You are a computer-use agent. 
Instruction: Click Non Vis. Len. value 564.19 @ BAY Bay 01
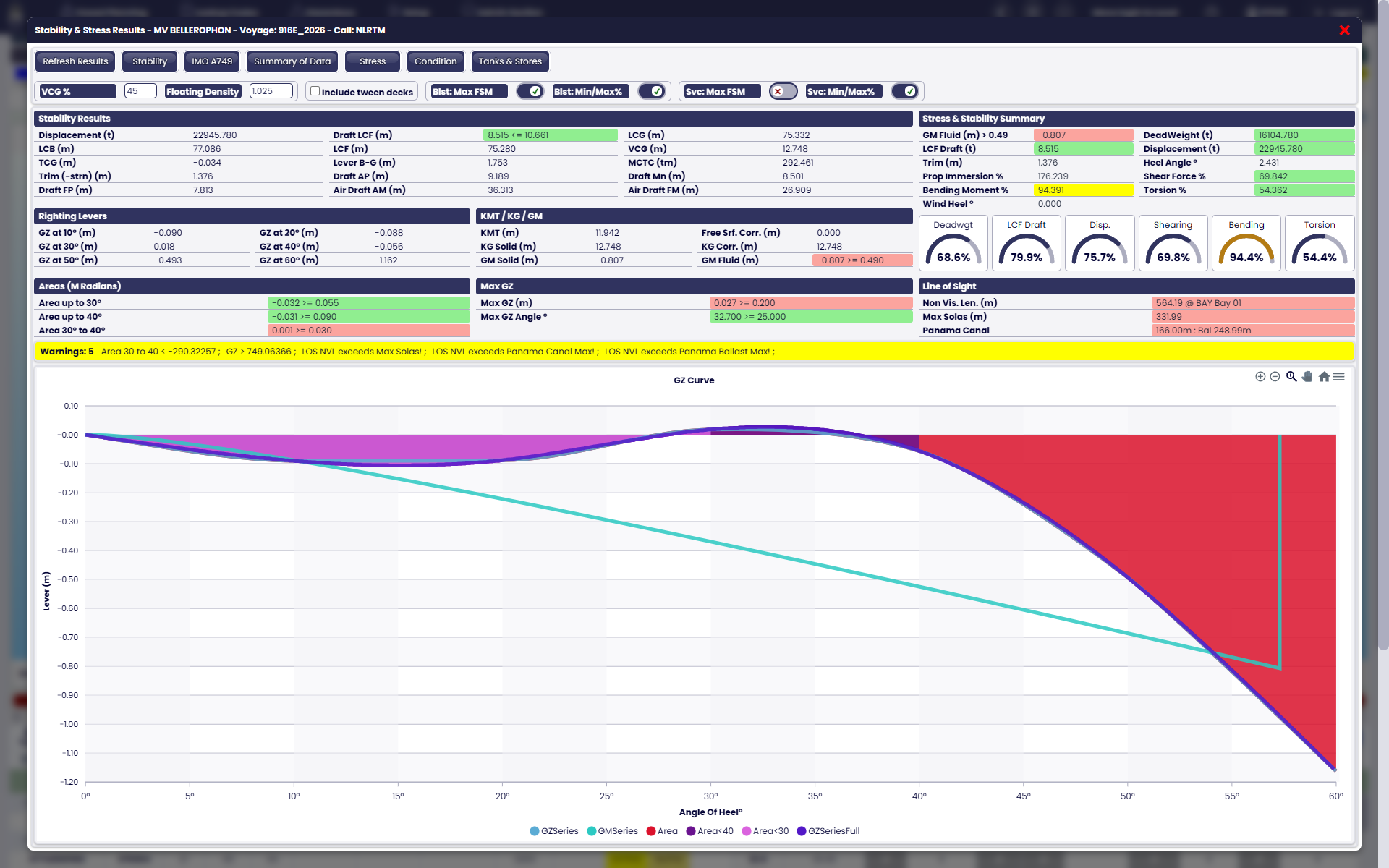click(1252, 303)
